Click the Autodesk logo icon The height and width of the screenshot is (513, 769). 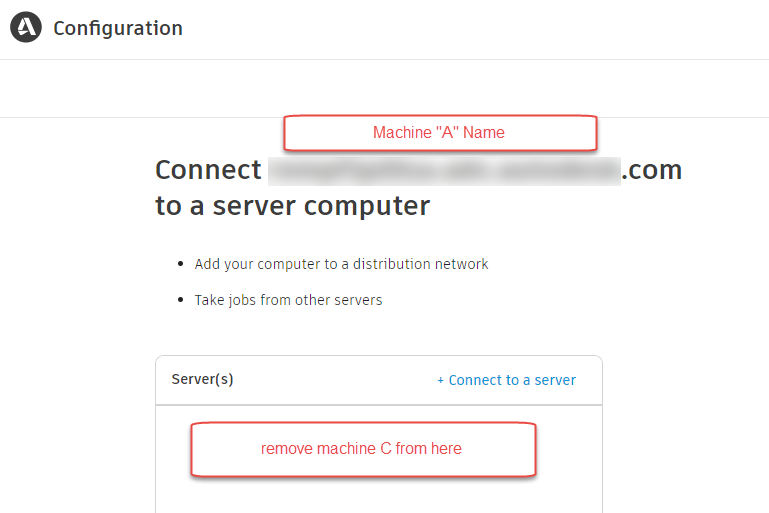click(x=26, y=28)
